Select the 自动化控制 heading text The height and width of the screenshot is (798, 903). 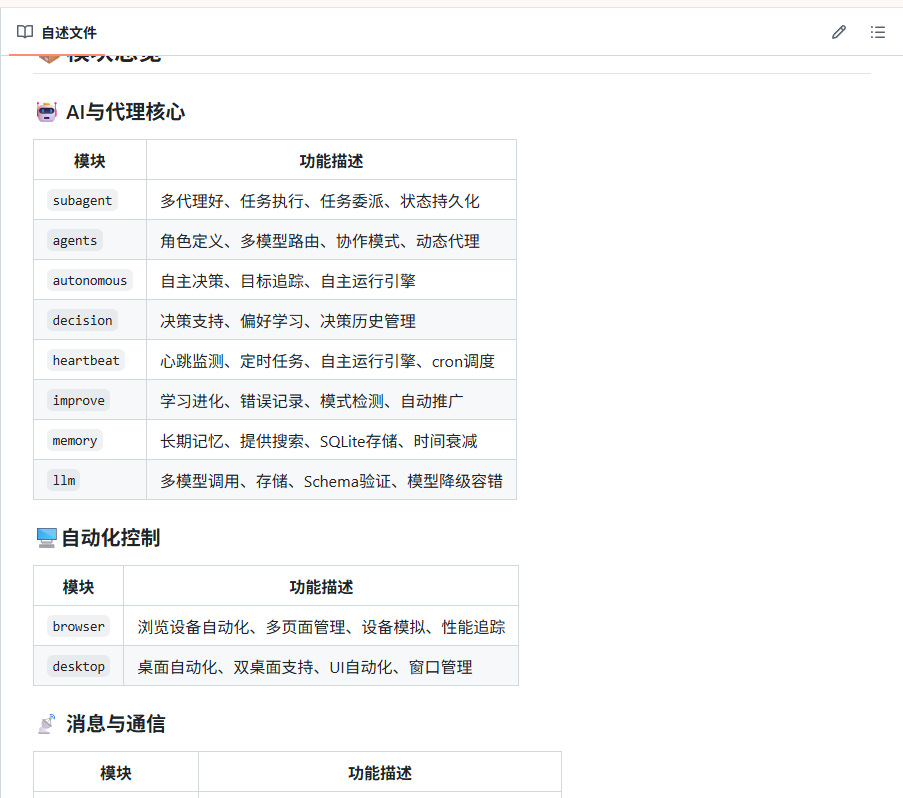[x=110, y=538]
